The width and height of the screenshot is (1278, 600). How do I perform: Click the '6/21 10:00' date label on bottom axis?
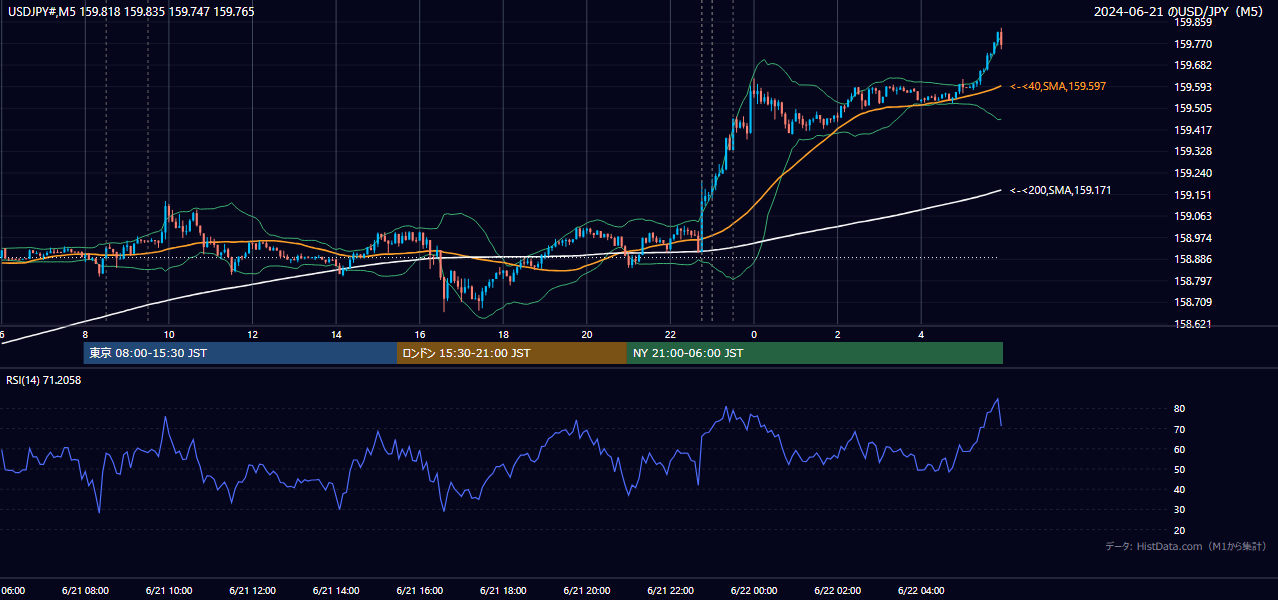click(168, 591)
